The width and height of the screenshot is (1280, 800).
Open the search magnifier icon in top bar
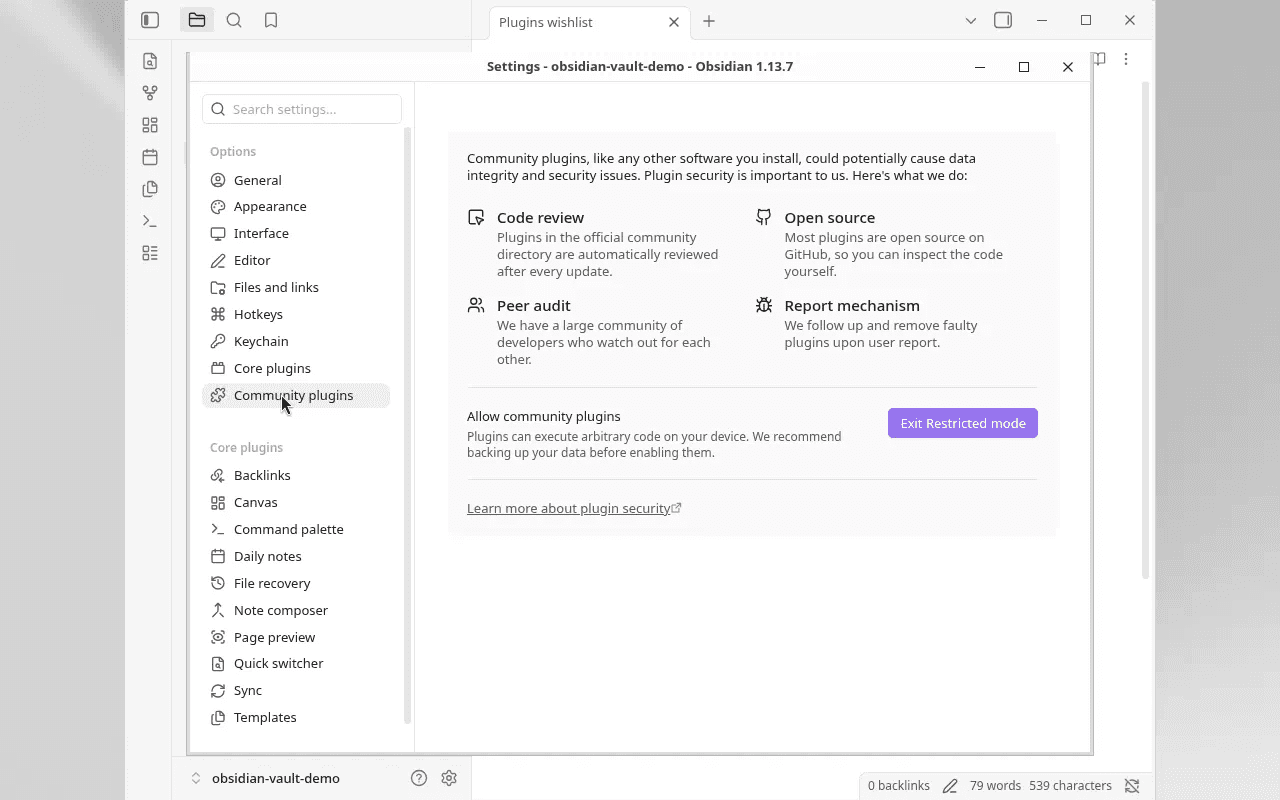click(x=234, y=20)
